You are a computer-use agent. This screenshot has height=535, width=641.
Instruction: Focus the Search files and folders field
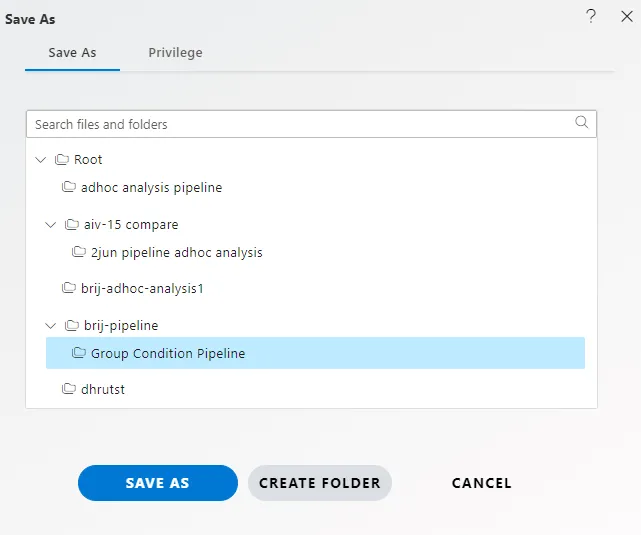coord(311,124)
